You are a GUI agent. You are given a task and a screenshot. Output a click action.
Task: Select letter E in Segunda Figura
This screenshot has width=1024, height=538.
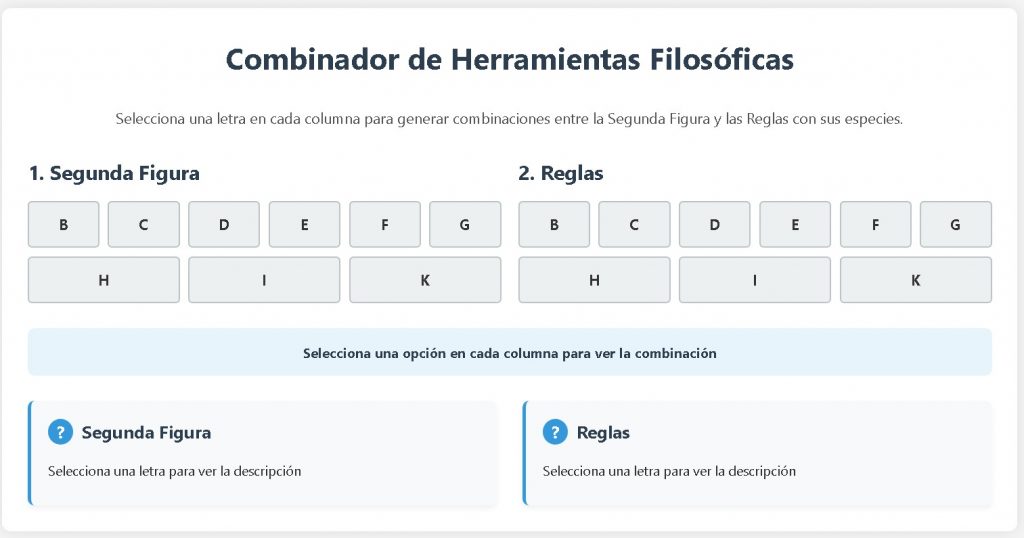(x=305, y=224)
